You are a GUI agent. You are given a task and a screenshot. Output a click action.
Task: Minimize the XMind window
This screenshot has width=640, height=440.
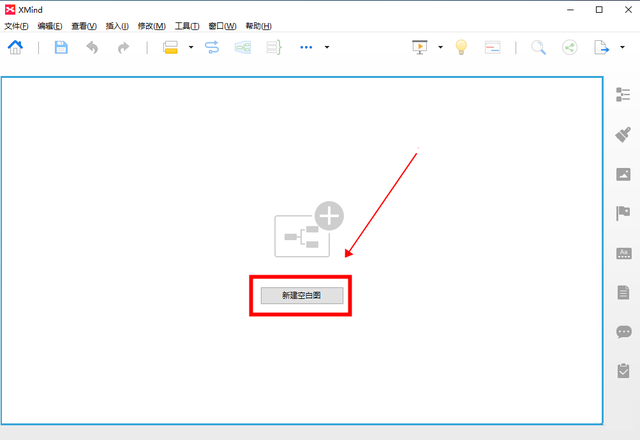571,10
